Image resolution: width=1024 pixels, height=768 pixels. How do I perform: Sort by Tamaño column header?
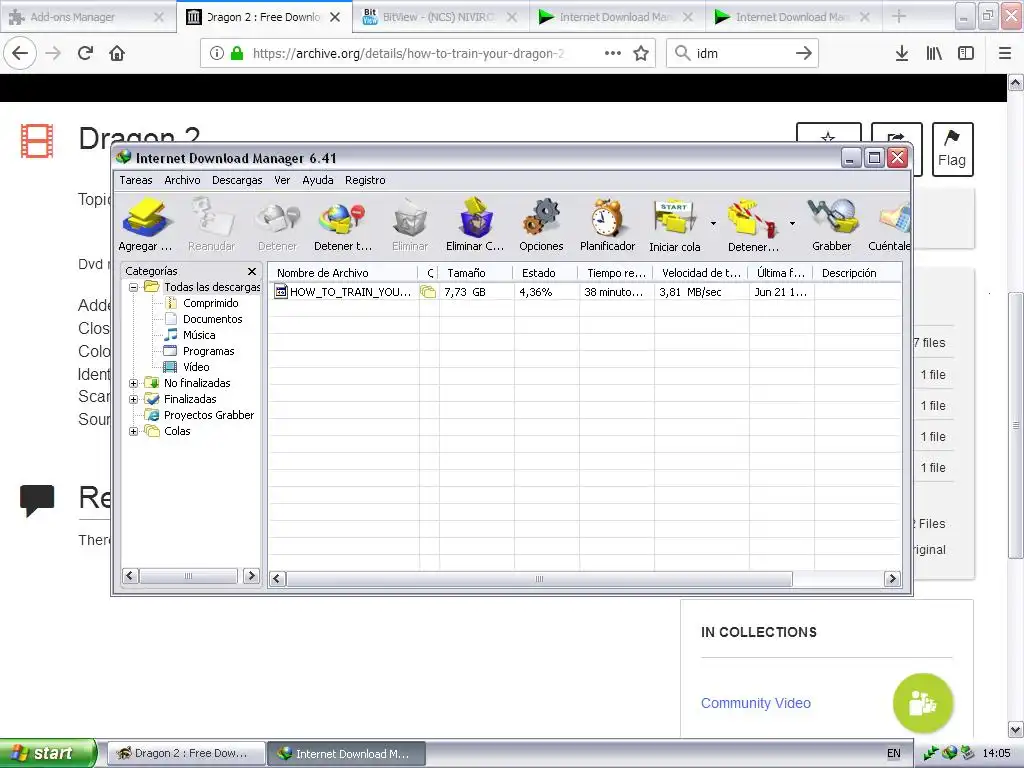pyautogui.click(x=475, y=273)
